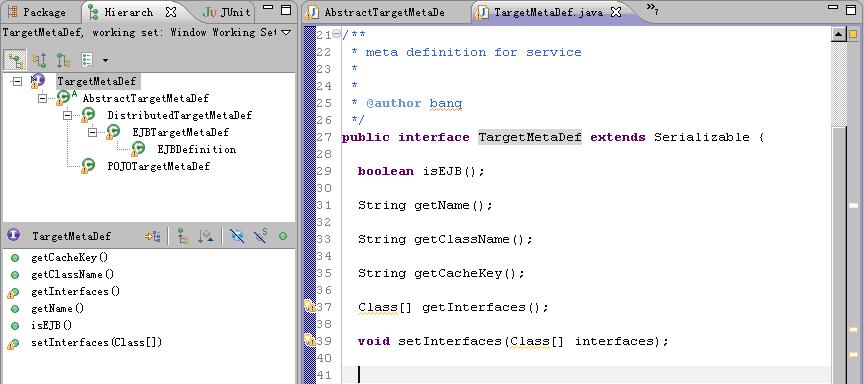This screenshot has width=864, height=384.
Task: Show the hidden editors list chevron
Action: click(652, 8)
